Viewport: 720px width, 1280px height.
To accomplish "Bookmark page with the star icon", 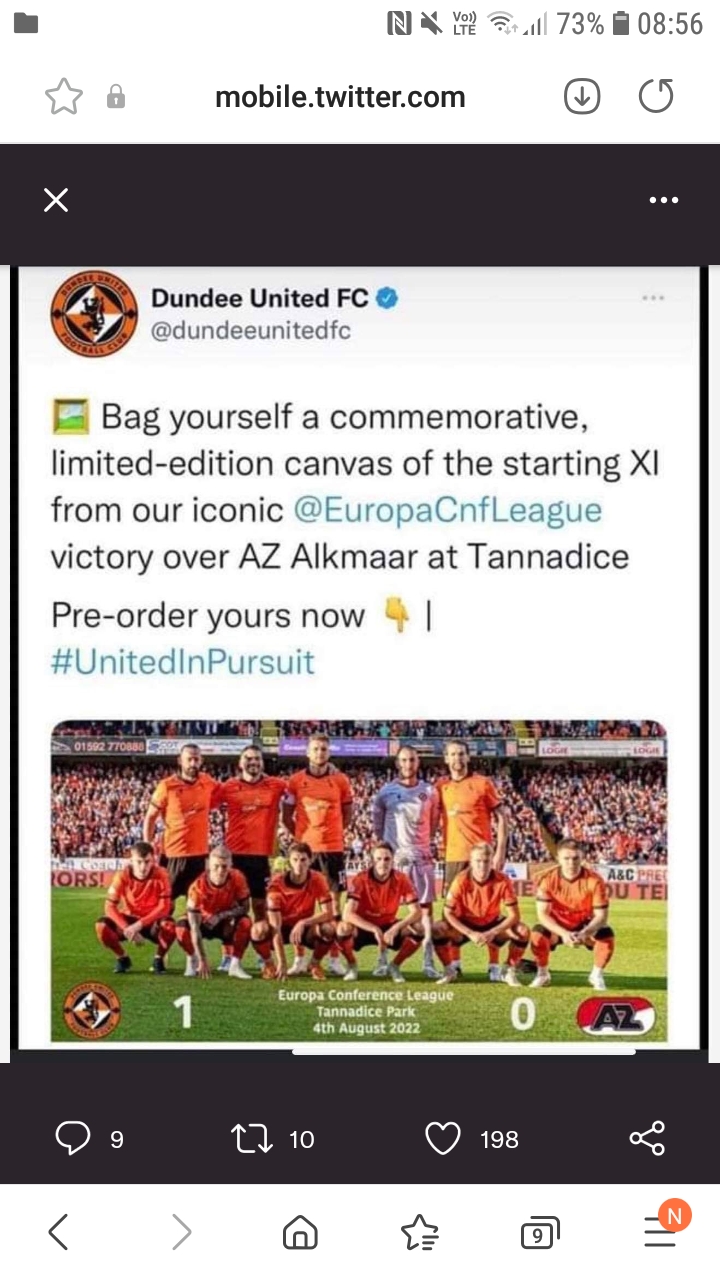I will 64,97.
